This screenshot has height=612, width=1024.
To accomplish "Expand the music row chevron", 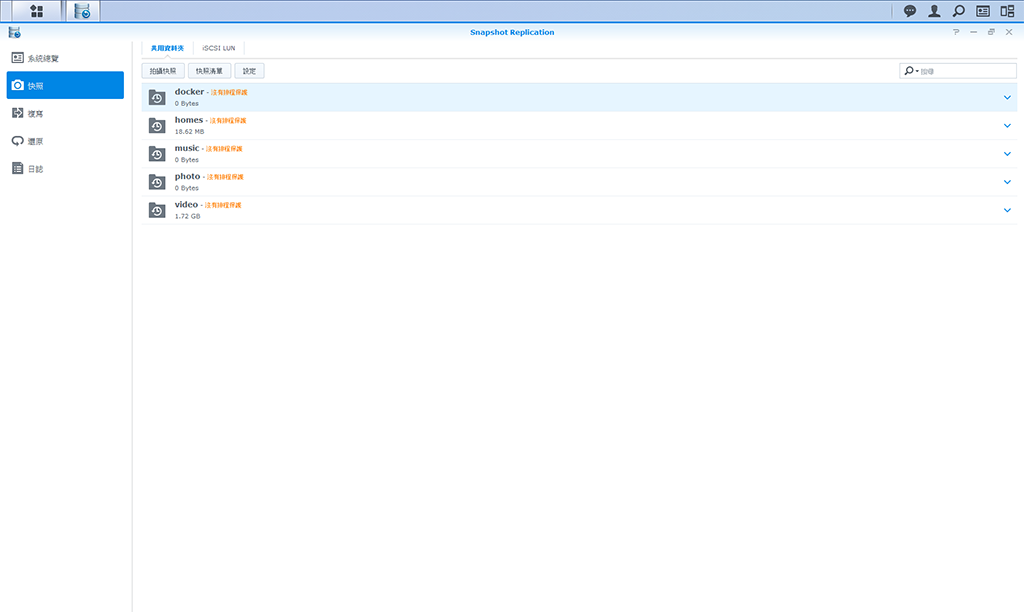I will click(1007, 153).
